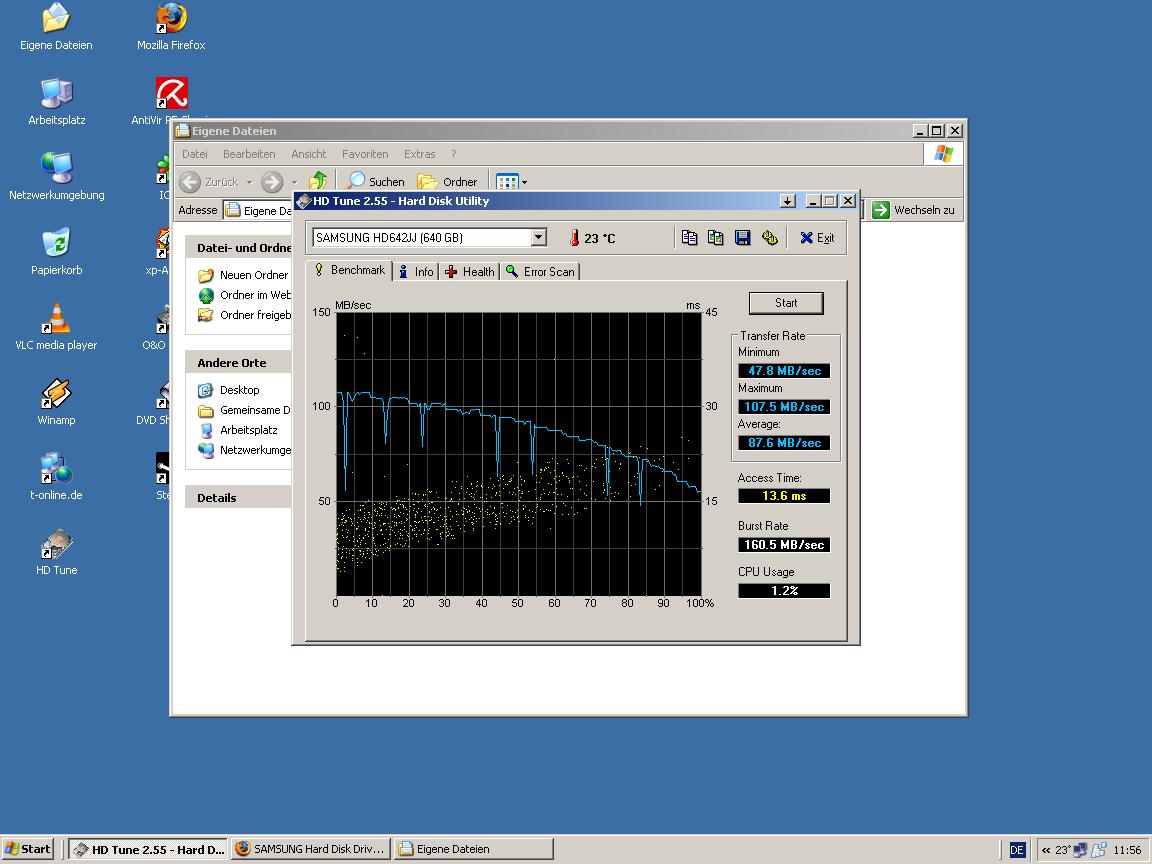This screenshot has height=864, width=1152.
Task: Select Netzwerkumgebung desktop icon
Action: [57, 177]
